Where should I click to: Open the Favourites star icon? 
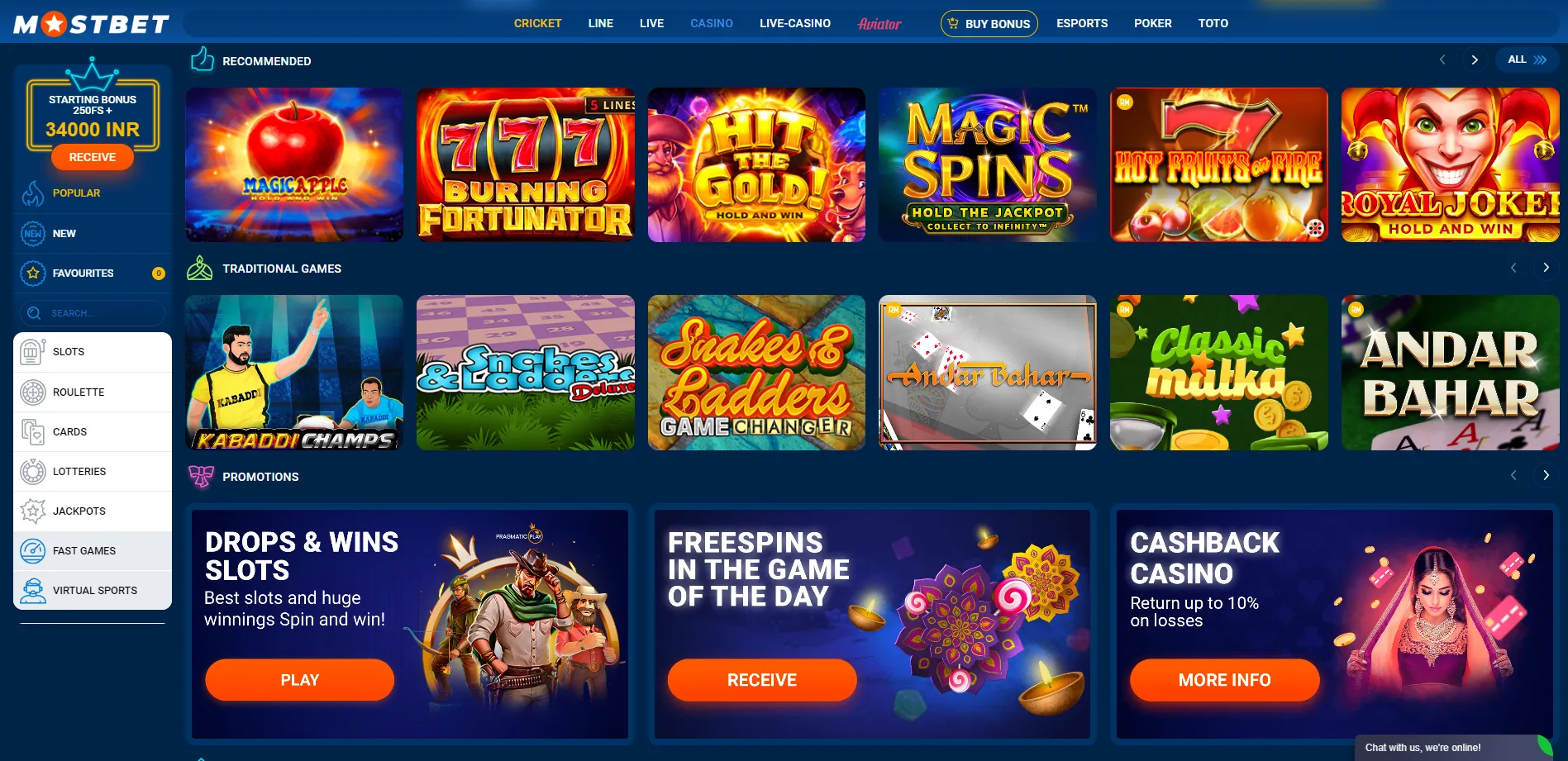click(x=32, y=273)
